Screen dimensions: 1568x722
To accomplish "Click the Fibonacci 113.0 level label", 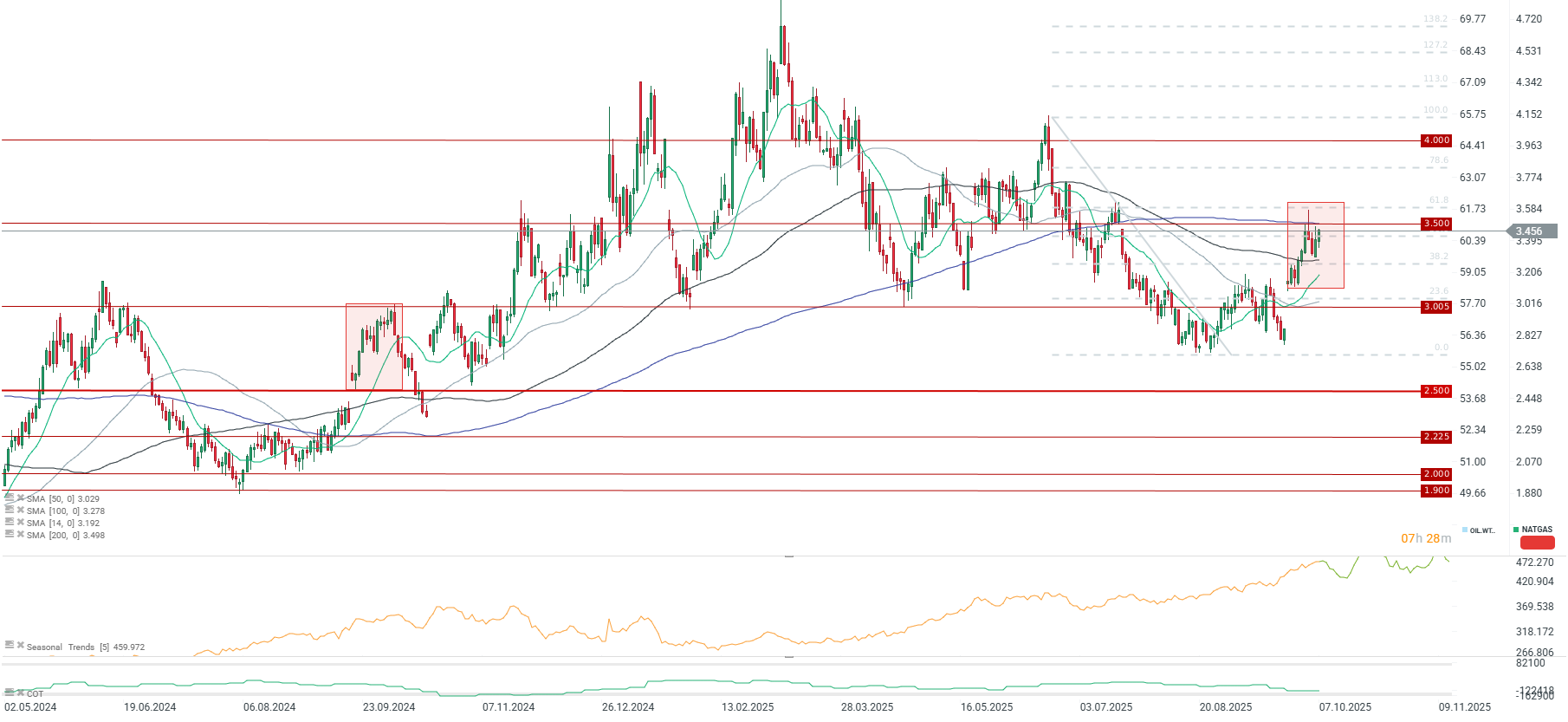I will 1435,79.
